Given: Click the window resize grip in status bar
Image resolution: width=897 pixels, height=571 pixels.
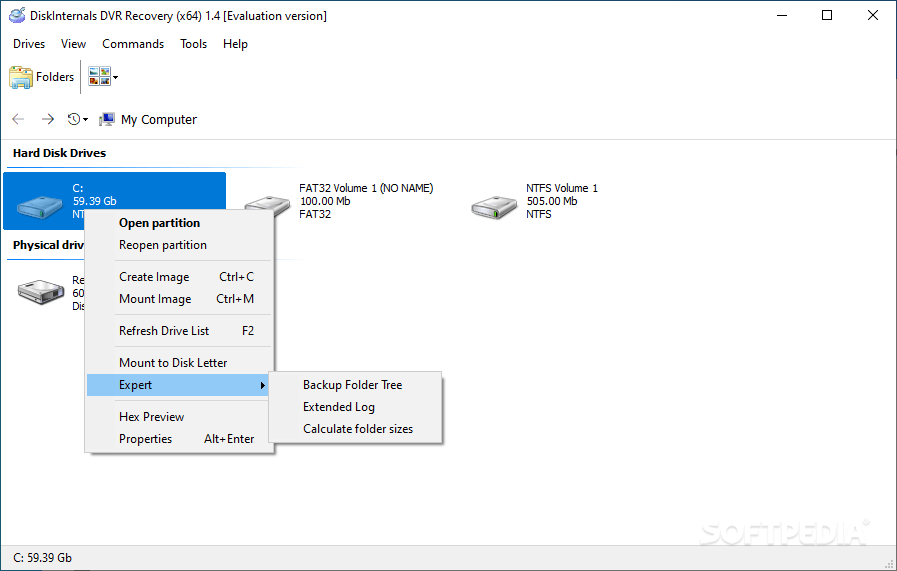Looking at the screenshot, I should (890, 564).
